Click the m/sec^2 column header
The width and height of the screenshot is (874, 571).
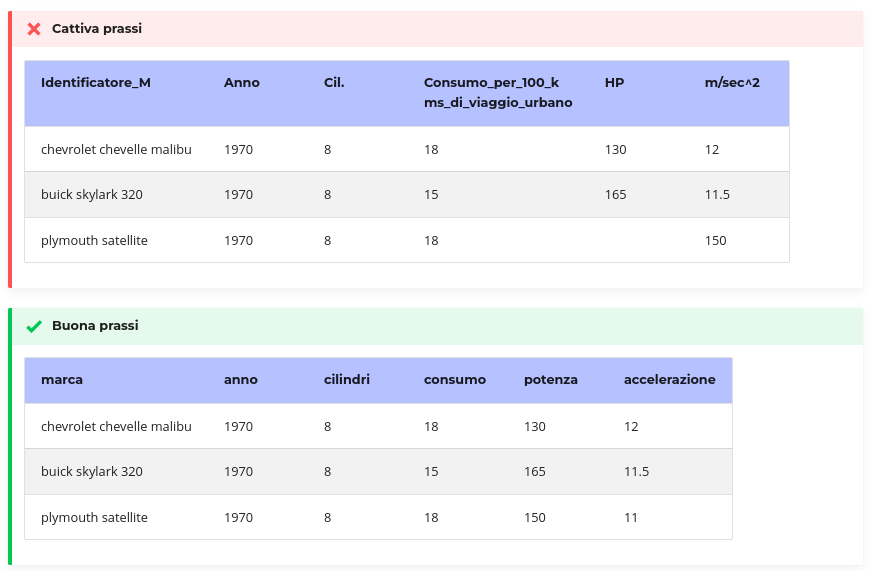[732, 83]
